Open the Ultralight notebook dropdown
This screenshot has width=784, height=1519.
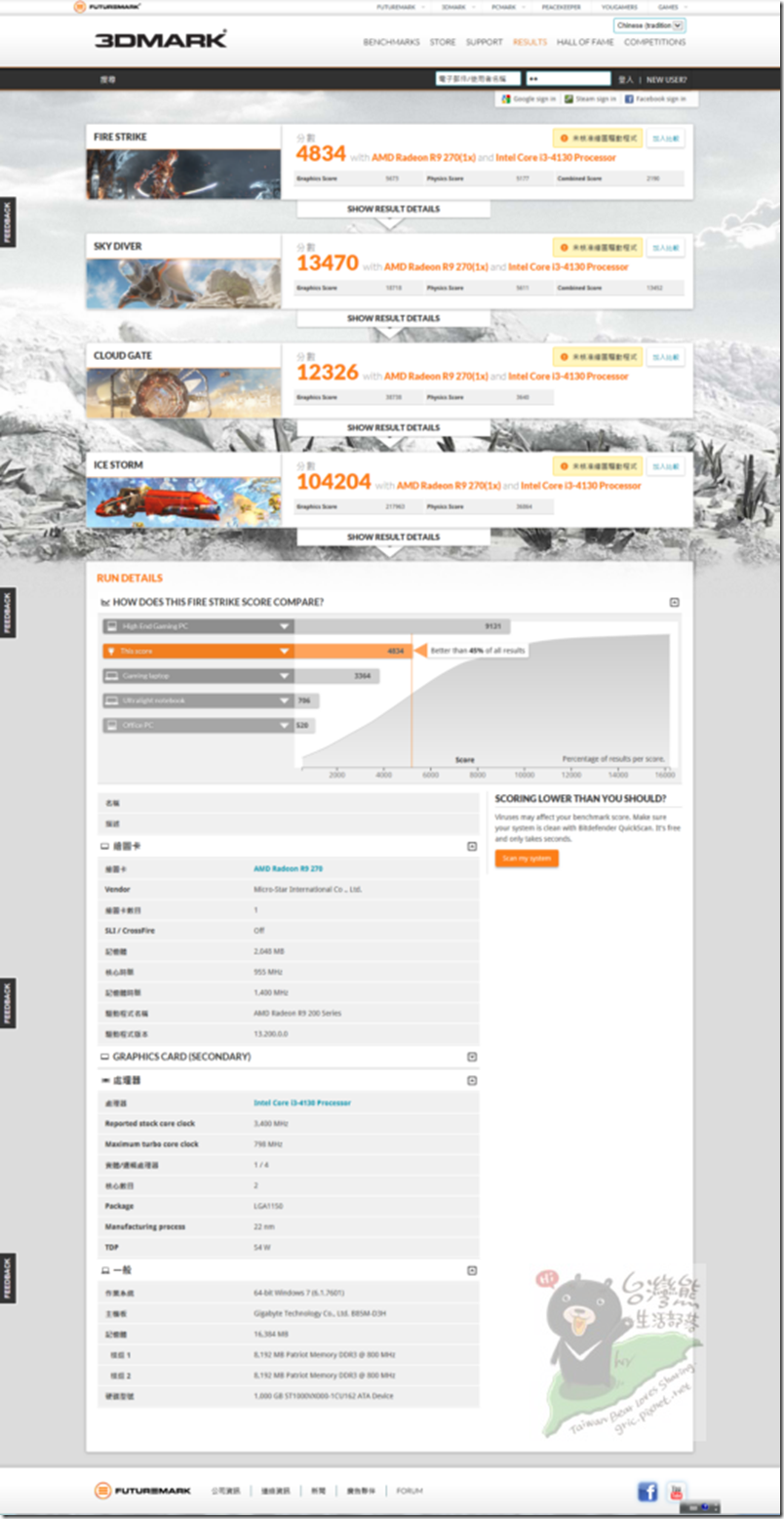point(198,700)
